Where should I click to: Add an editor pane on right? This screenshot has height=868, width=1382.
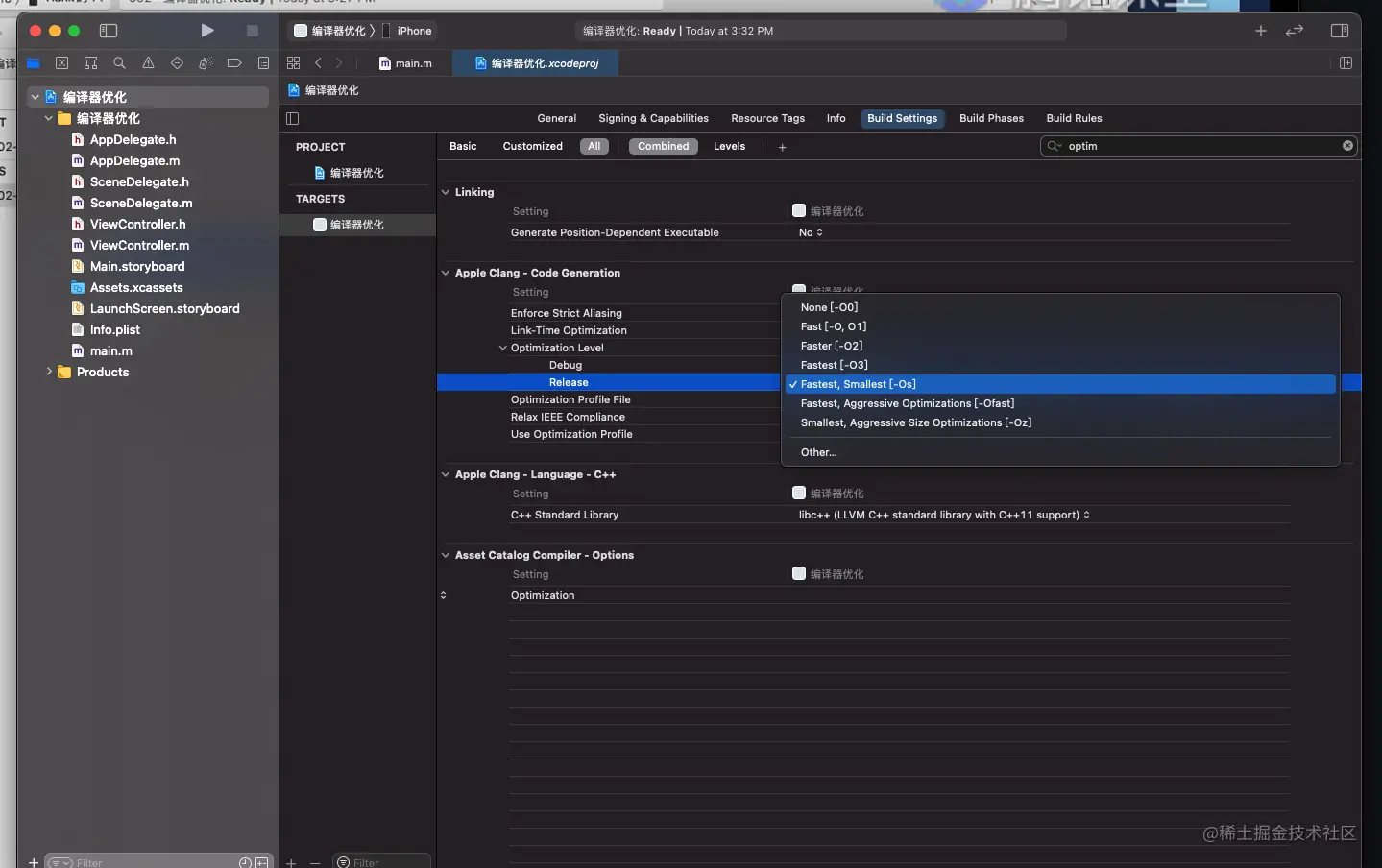tap(1346, 63)
